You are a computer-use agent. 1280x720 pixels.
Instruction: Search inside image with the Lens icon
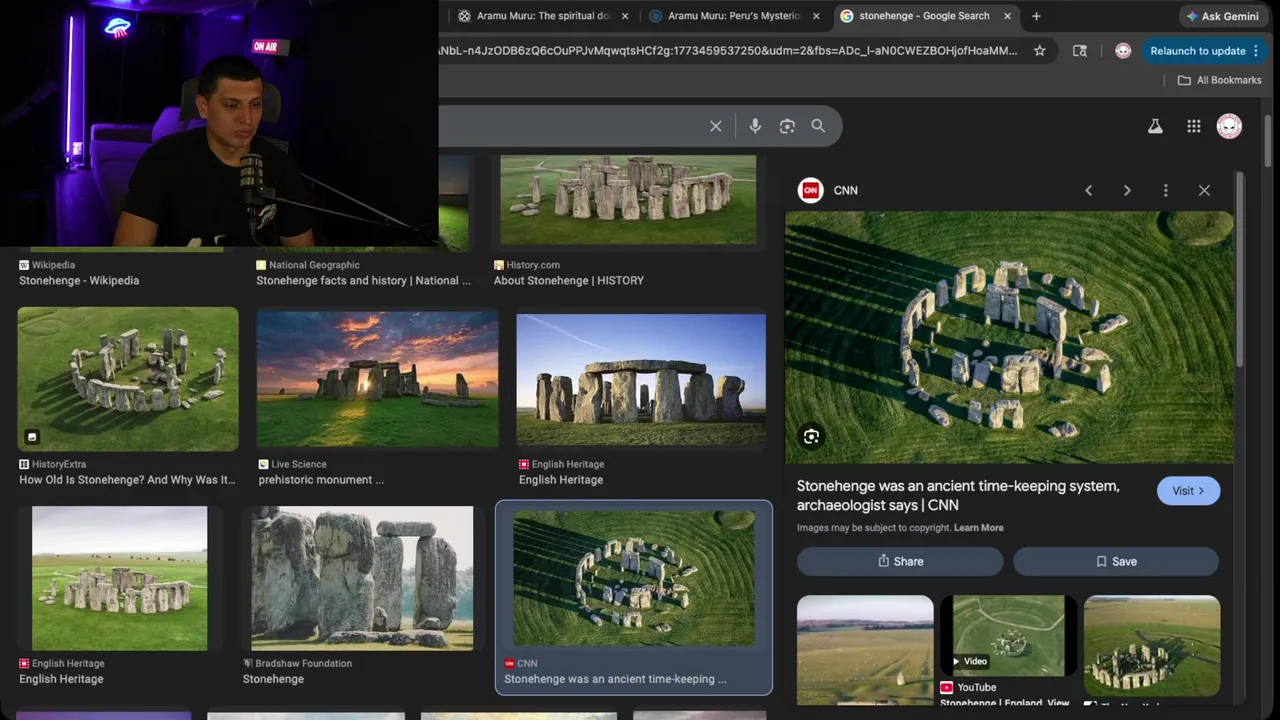click(811, 436)
